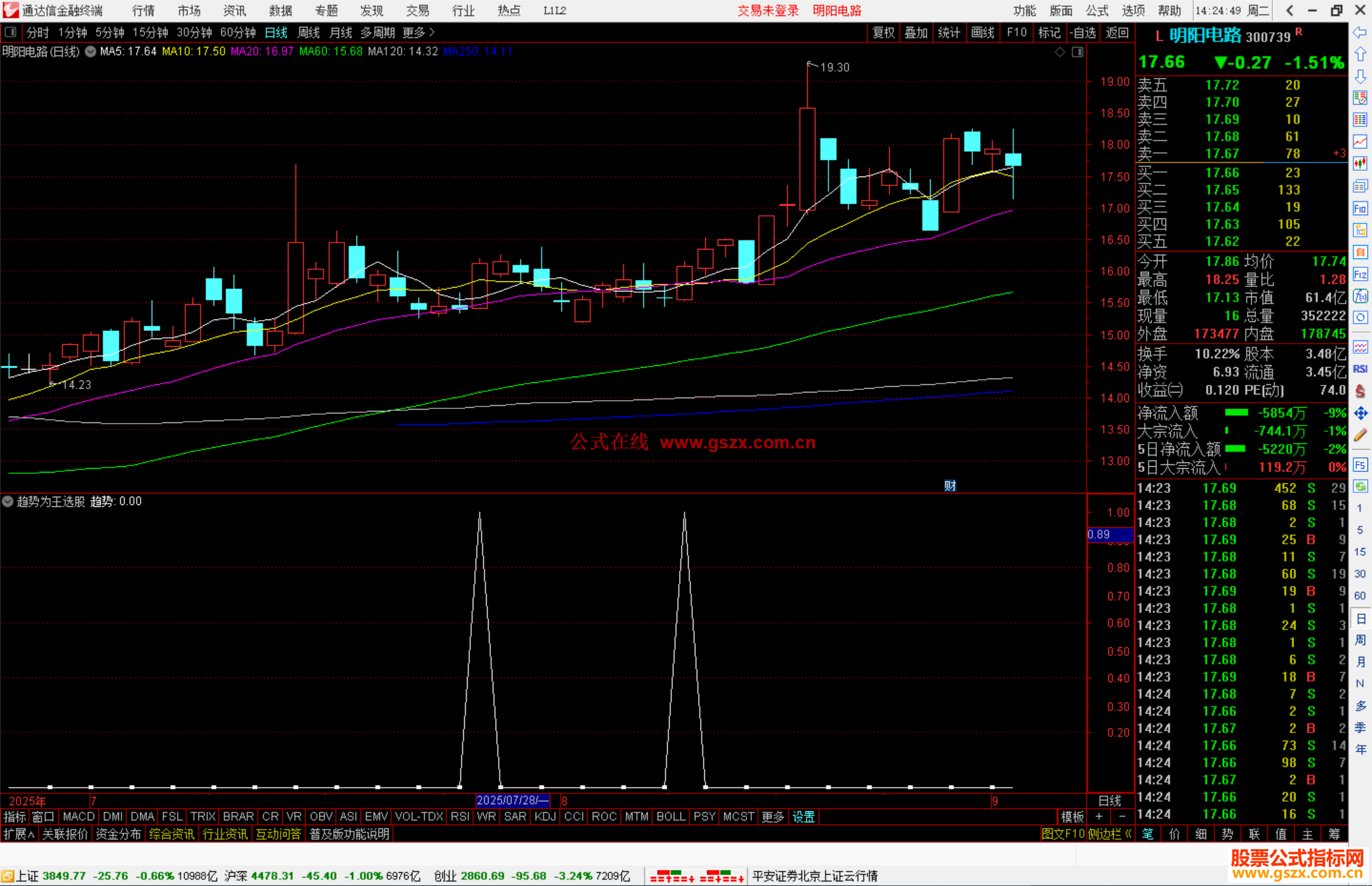Click the previous arrow in the title bar
The image size is (1372, 886).
1289,10
